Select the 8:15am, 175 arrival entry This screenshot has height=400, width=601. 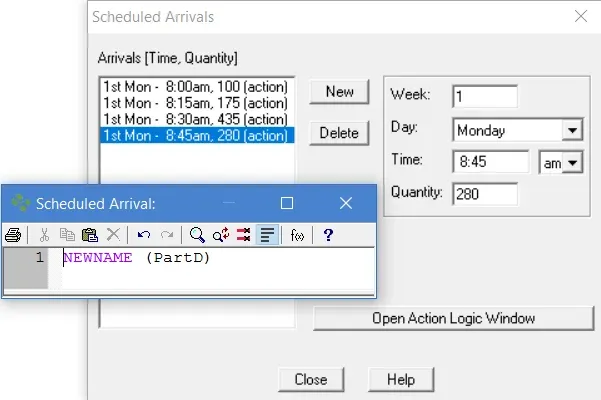click(x=195, y=103)
